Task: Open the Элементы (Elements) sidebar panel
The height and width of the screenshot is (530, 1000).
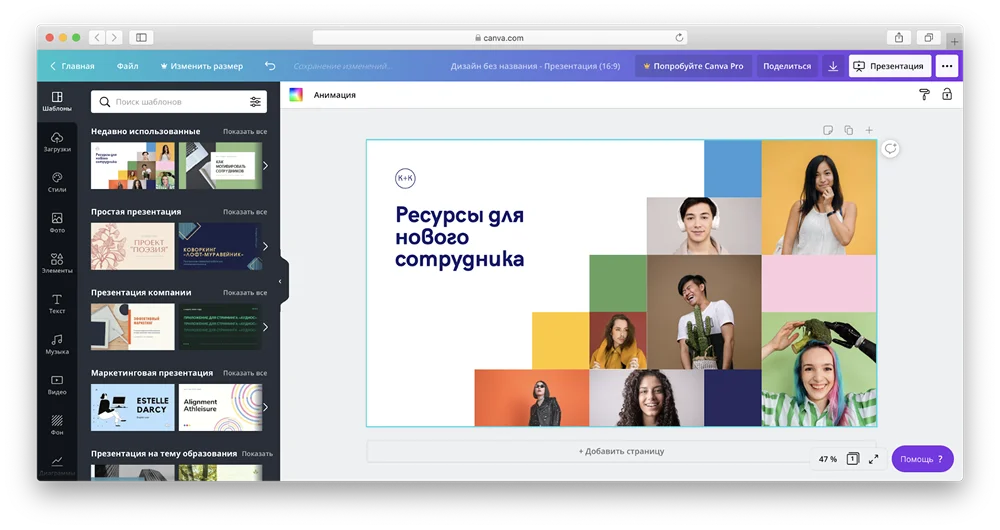Action: 57,263
